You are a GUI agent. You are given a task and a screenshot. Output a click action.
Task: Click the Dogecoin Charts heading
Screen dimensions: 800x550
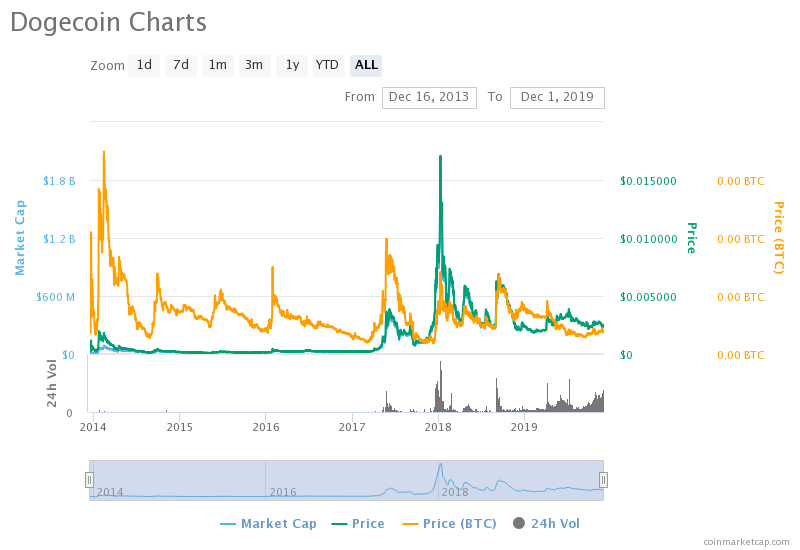108,22
